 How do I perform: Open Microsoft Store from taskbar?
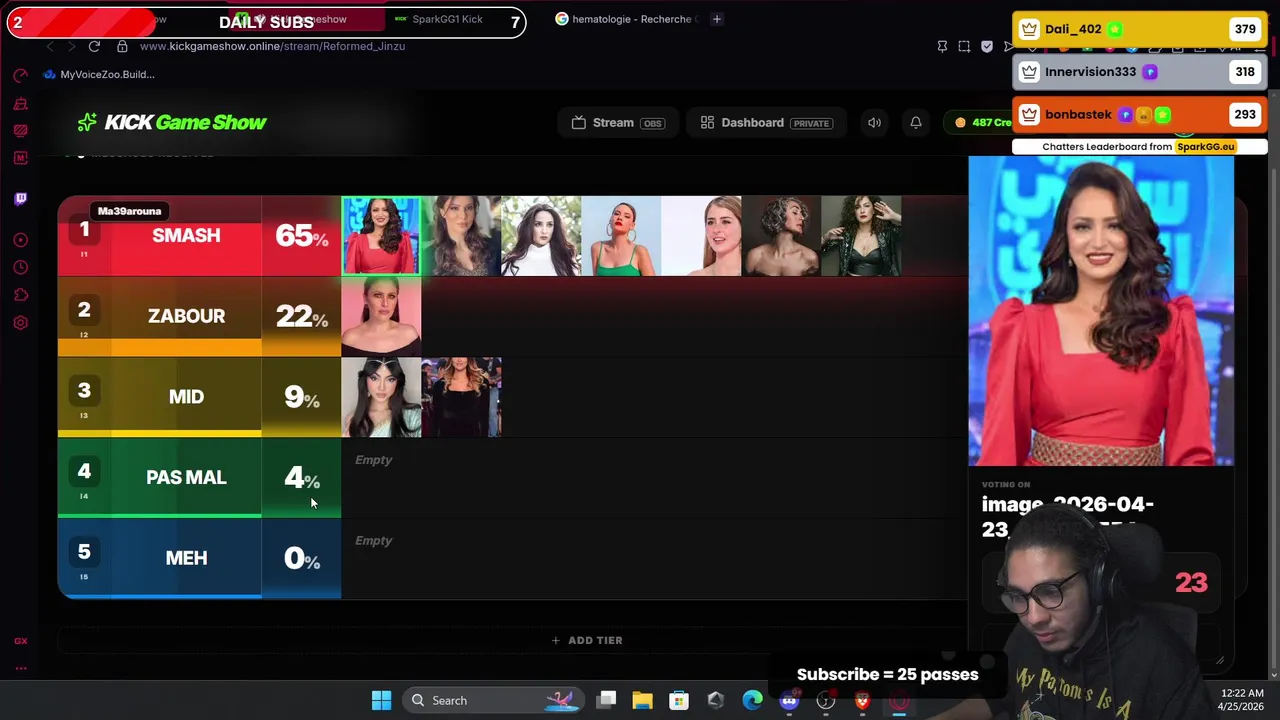pyautogui.click(x=679, y=700)
